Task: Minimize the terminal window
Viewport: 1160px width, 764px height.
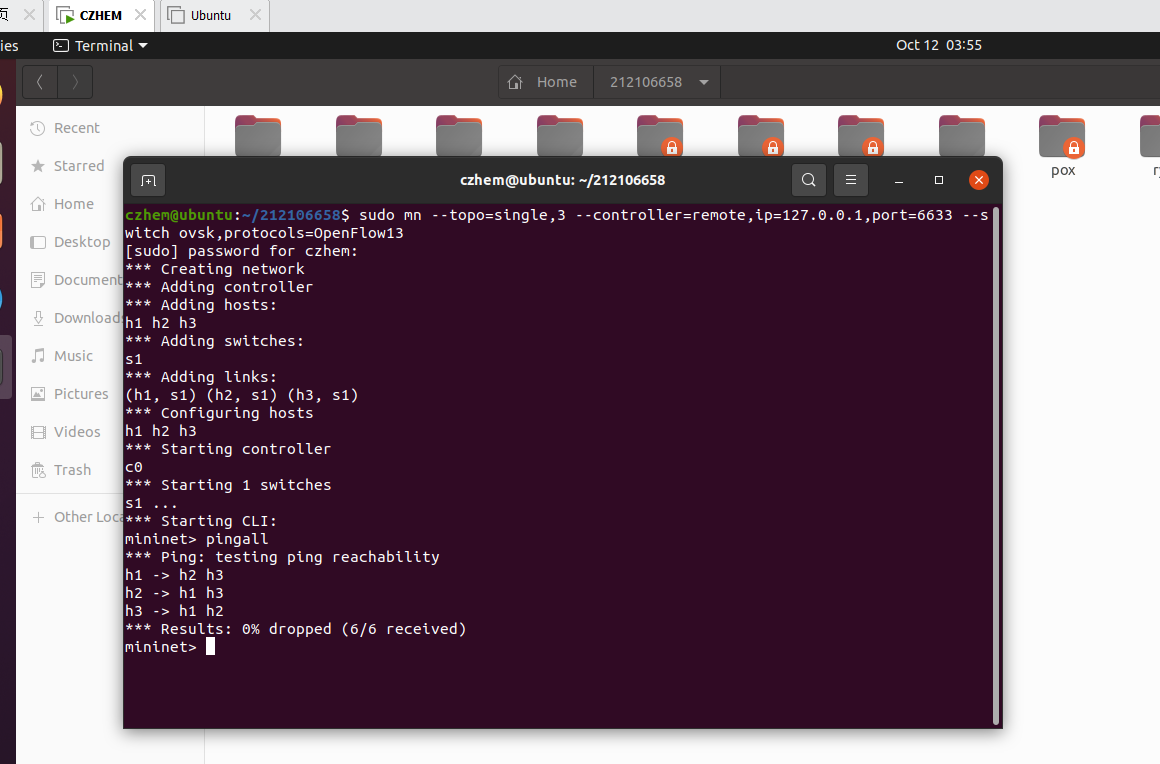Action: point(899,180)
